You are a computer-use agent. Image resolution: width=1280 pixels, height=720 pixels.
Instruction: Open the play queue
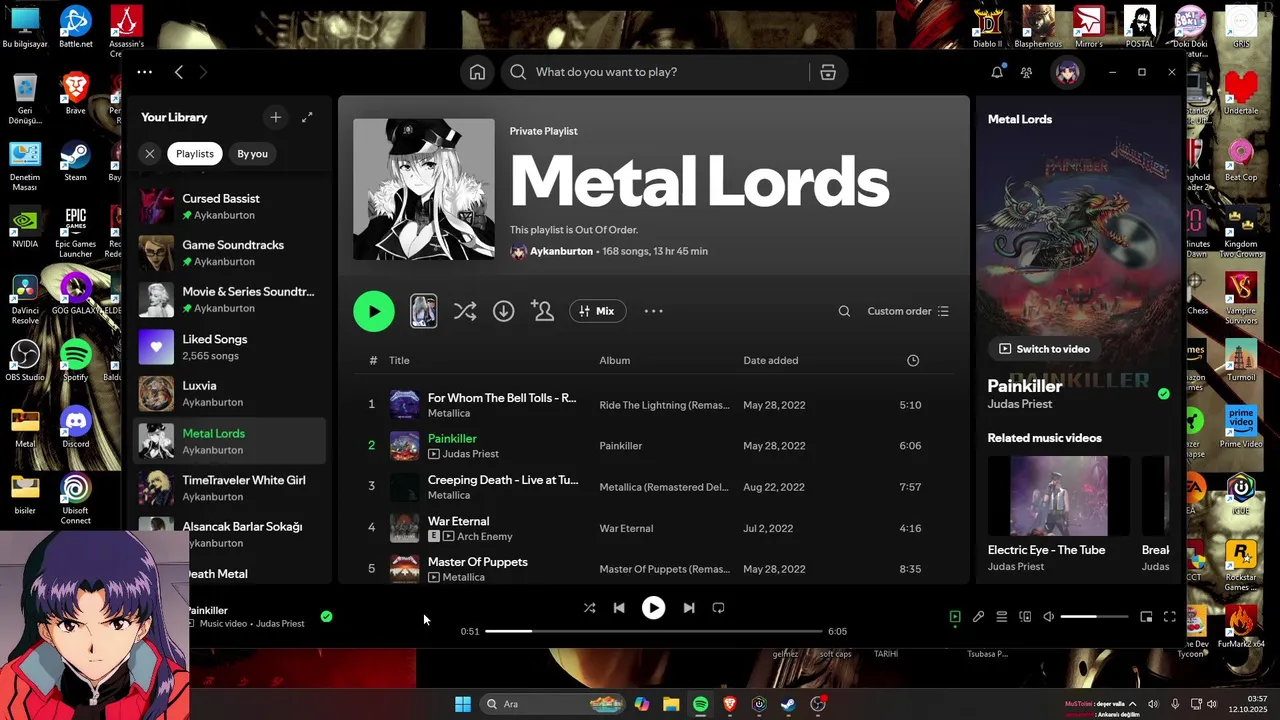(x=1002, y=617)
